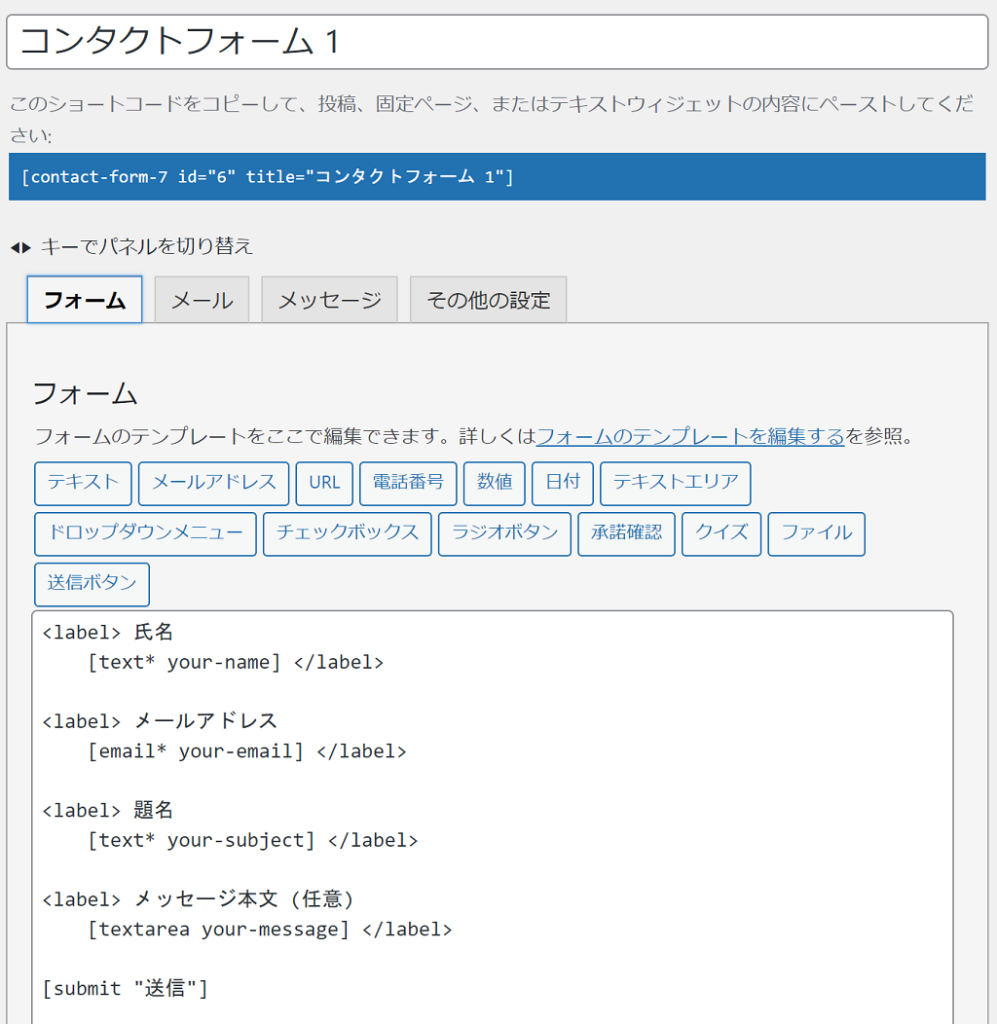This screenshot has width=997, height=1024.
Task: Insert a 日付 field tag
Action: coord(562,483)
